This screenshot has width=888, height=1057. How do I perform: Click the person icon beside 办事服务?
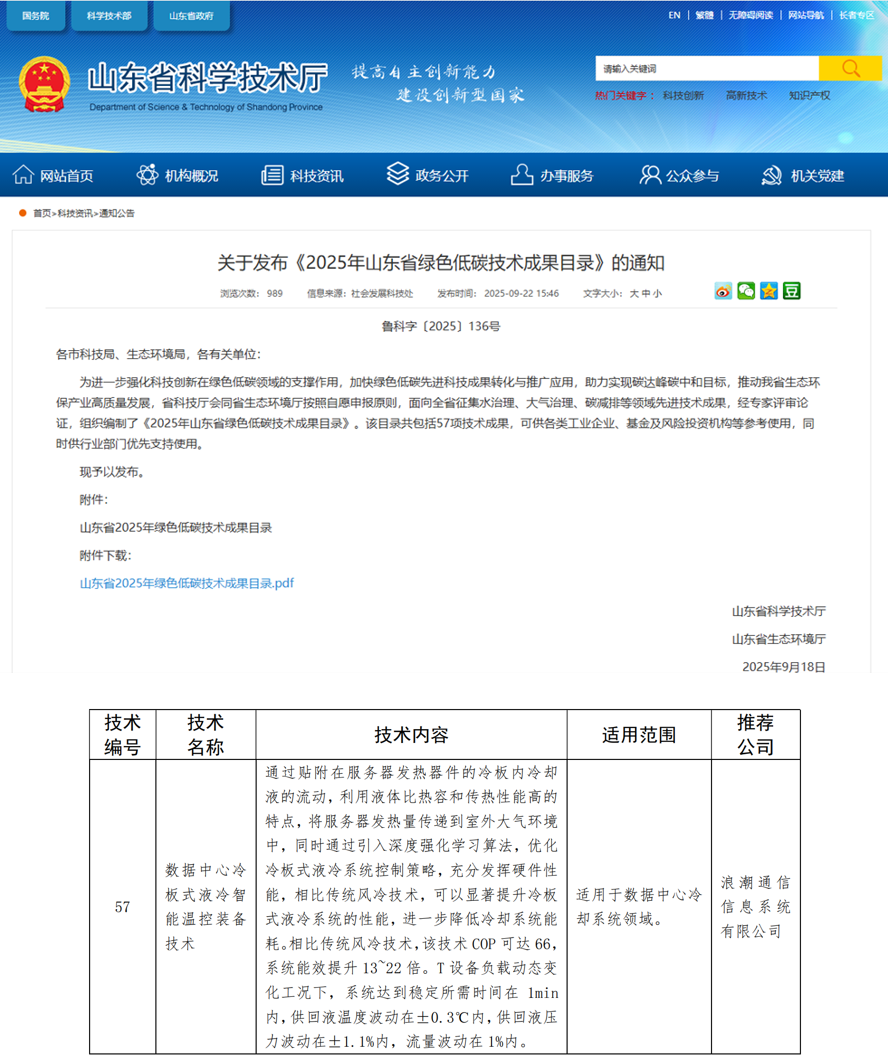pyautogui.click(x=522, y=175)
